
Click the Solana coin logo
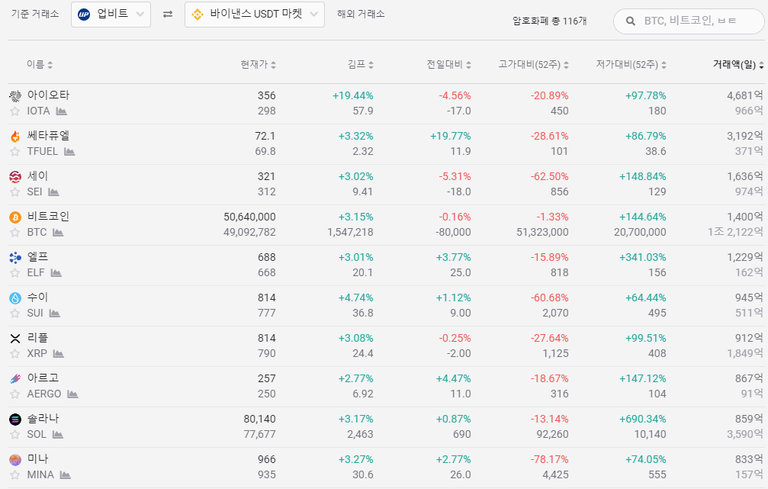click(x=15, y=419)
